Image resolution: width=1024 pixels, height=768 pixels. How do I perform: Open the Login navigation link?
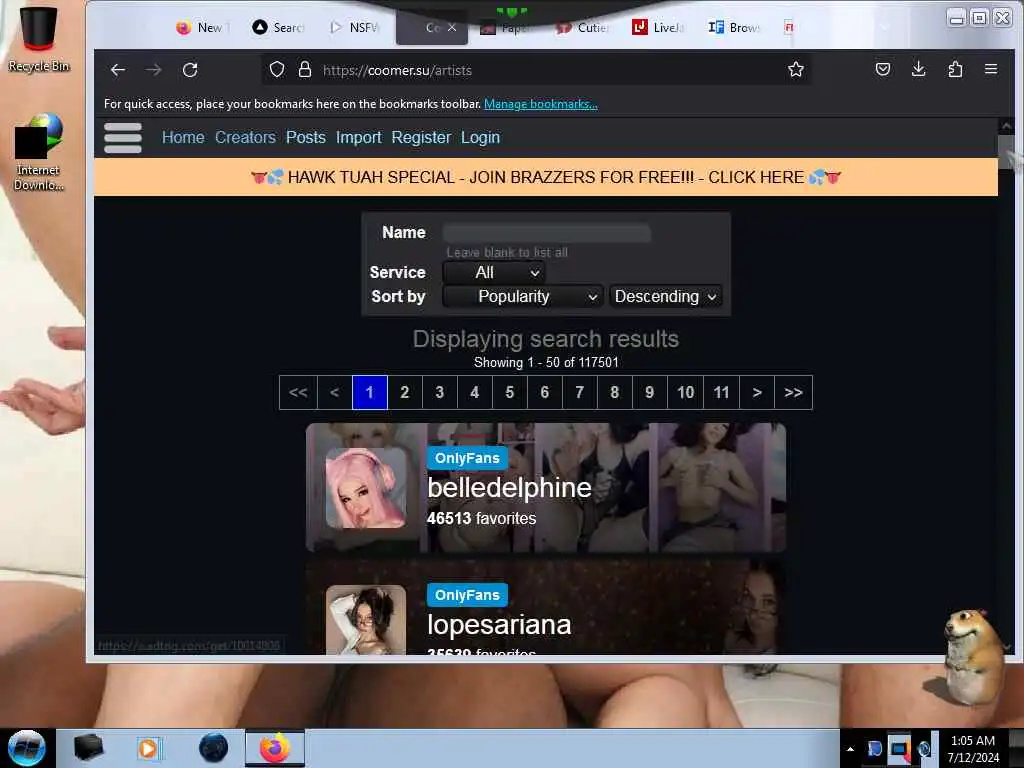[480, 137]
